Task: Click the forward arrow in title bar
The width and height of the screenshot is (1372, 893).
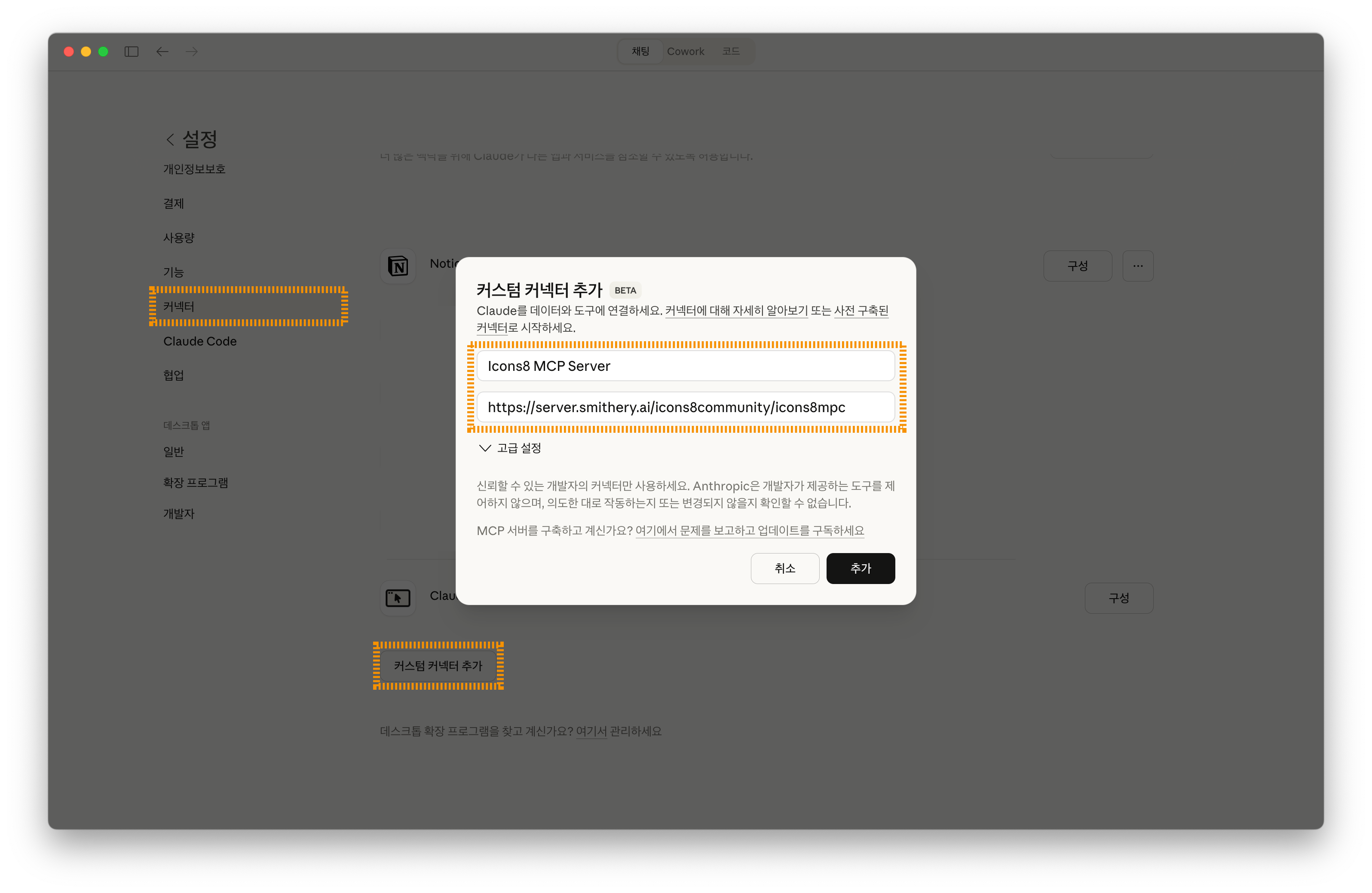Action: 192,52
